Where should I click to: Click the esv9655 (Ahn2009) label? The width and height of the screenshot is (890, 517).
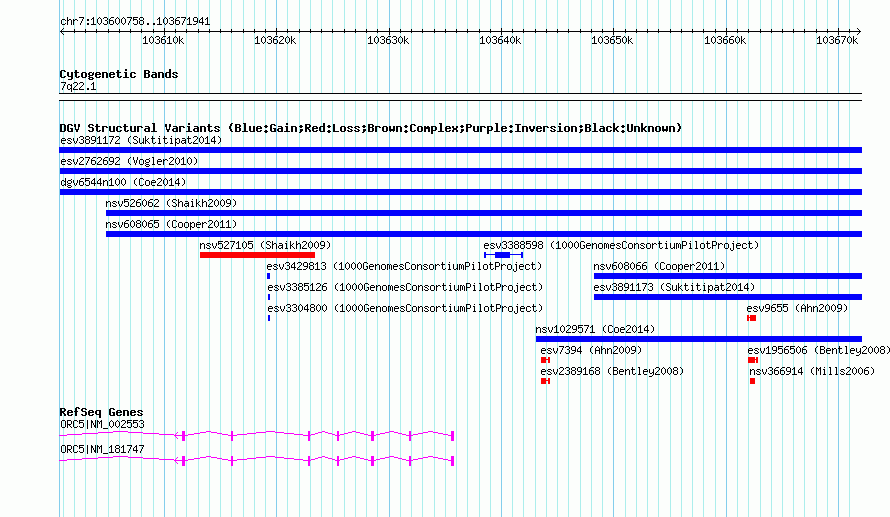[797, 308]
